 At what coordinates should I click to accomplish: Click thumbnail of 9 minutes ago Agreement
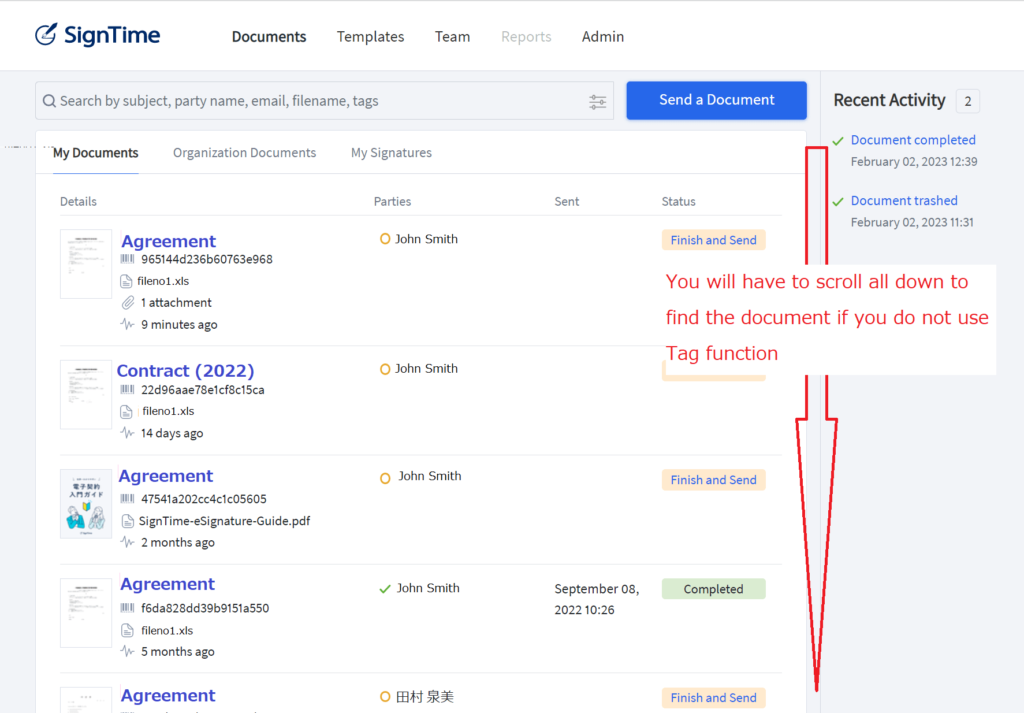pyautogui.click(x=86, y=264)
